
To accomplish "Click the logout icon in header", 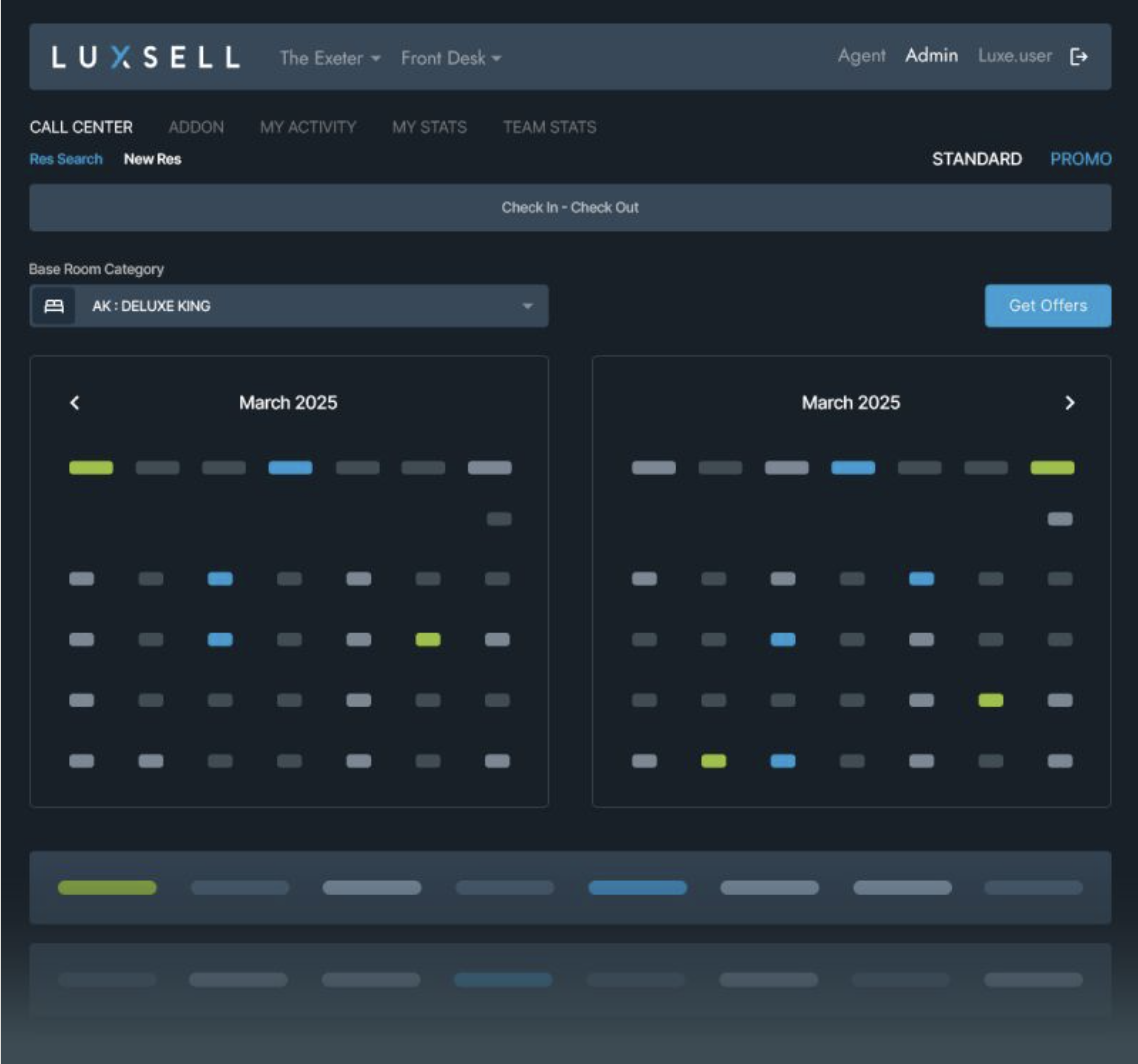I will pyautogui.click(x=1078, y=57).
